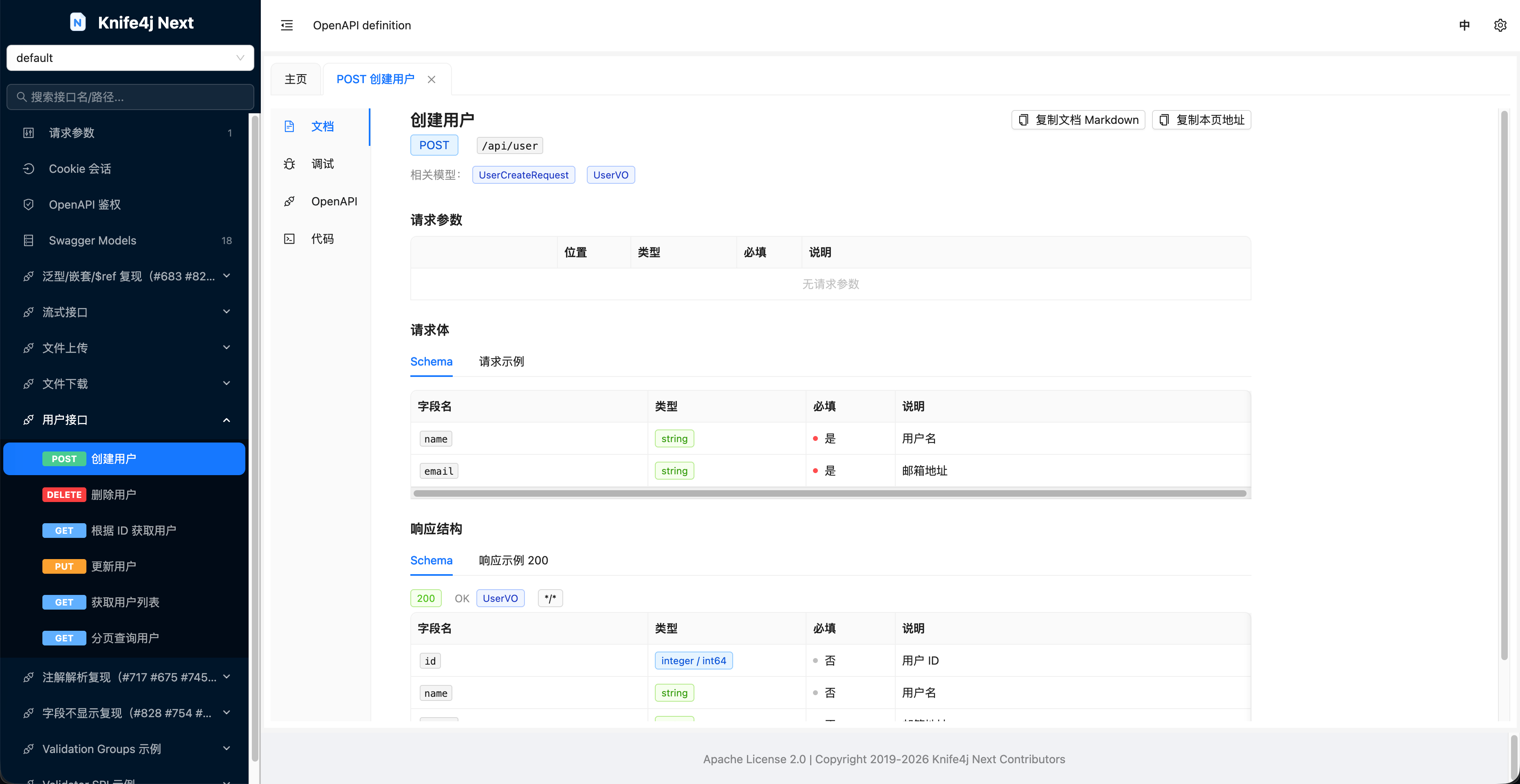Click the /api/user path tag
This screenshot has width=1520, height=784.
pyautogui.click(x=510, y=146)
